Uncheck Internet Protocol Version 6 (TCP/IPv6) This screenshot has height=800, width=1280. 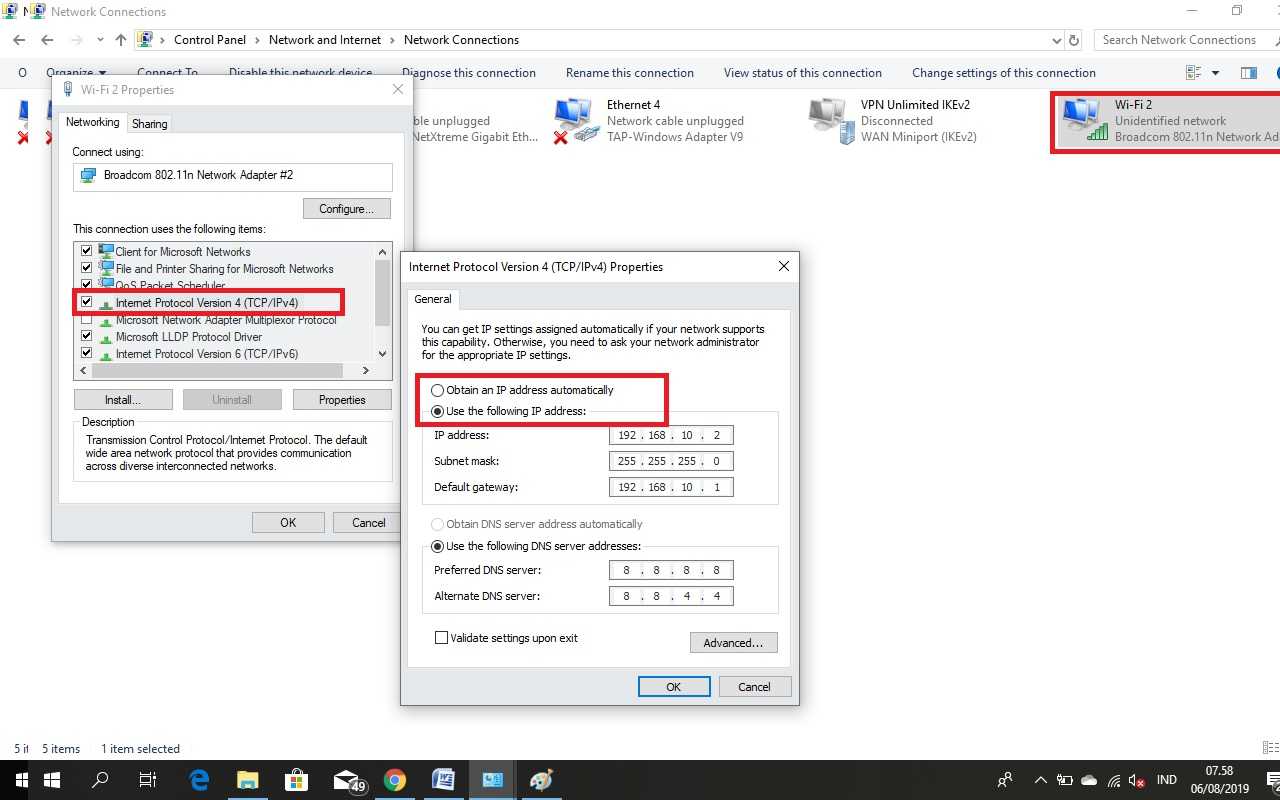coord(87,353)
